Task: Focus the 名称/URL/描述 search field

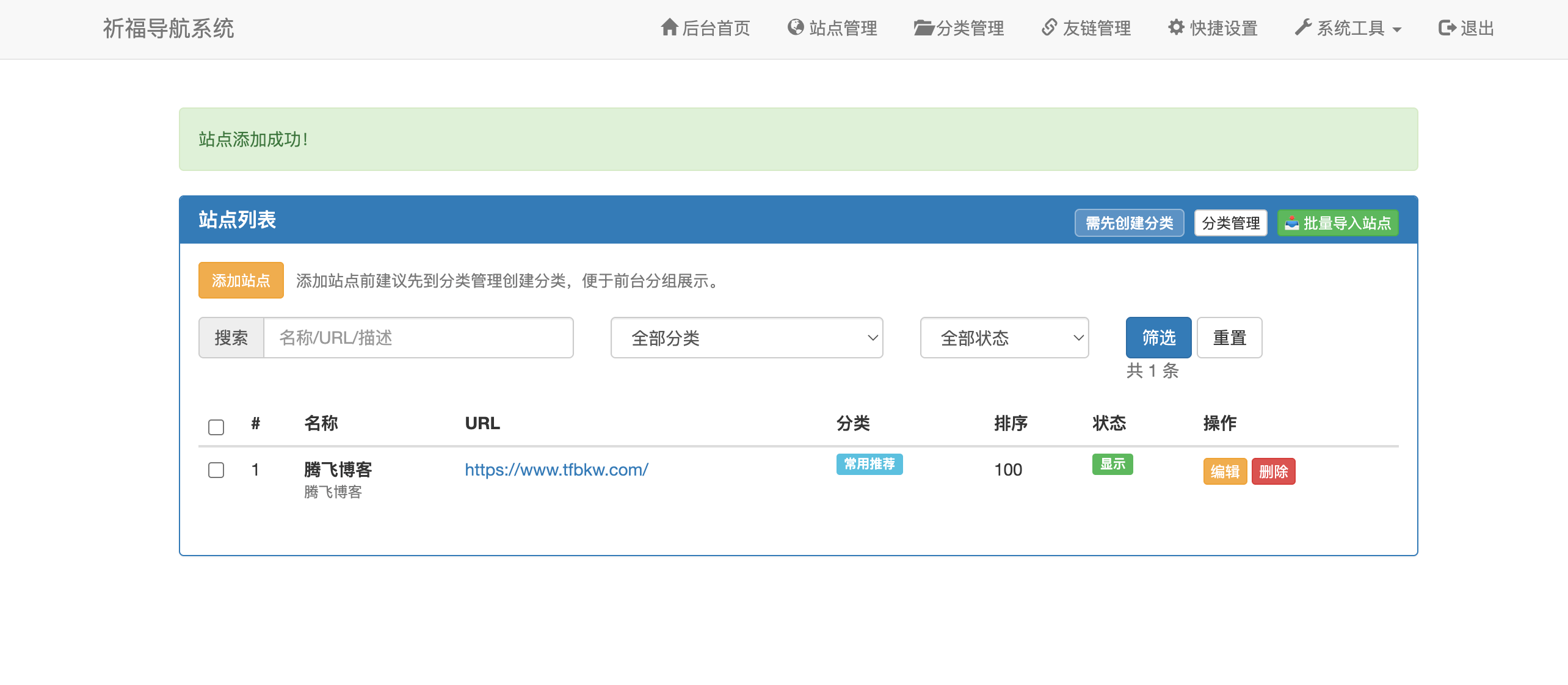Action: [x=418, y=338]
